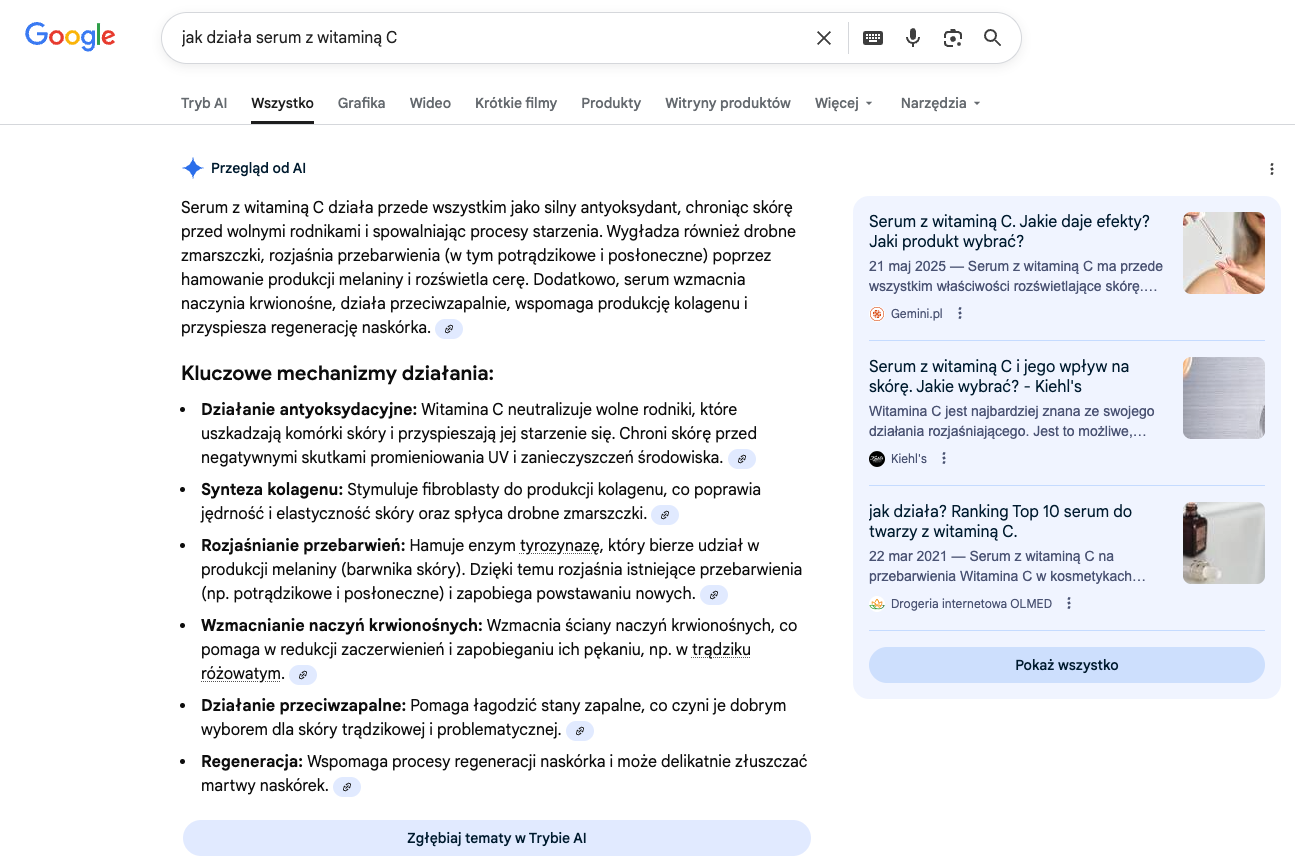This screenshot has height=867, width=1295.
Task: Open three-dot menu beside Kiehl's source
Action: tap(944, 459)
